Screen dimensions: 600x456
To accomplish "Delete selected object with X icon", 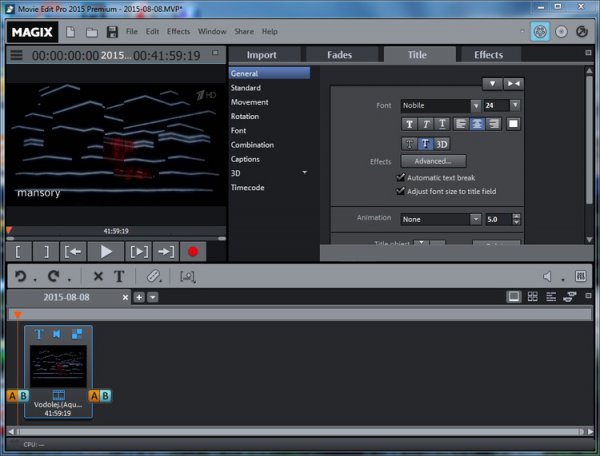I will click(x=98, y=276).
